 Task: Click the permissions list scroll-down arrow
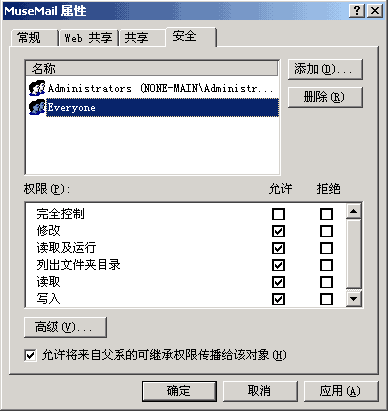pyautogui.click(x=354, y=299)
